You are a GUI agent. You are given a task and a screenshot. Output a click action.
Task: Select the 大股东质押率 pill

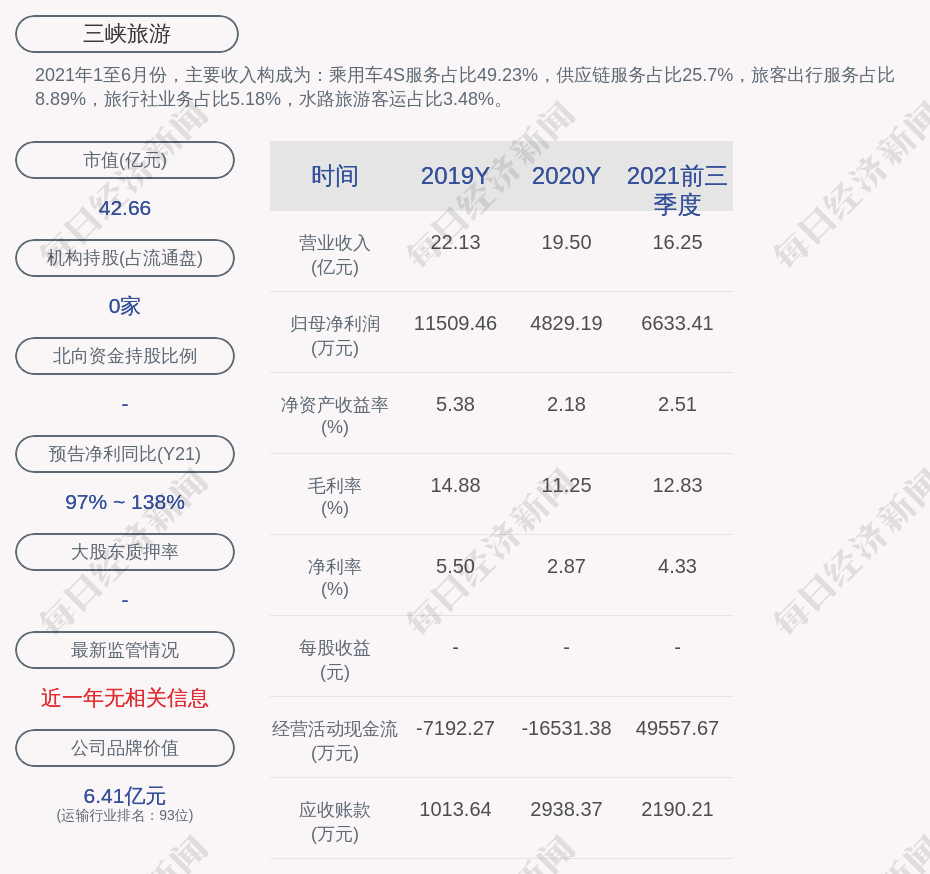125,552
